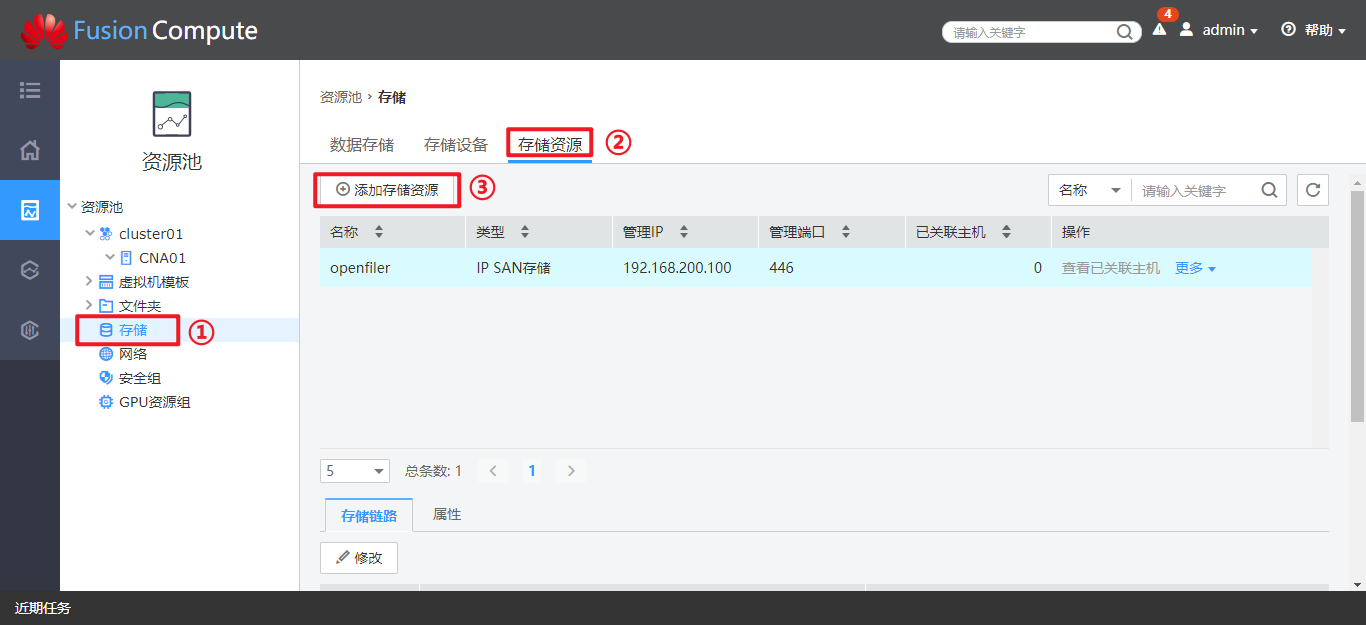Image resolution: width=1366 pixels, height=625 pixels.
Task: Collapse the cluster01 tree node
Action: [90, 233]
